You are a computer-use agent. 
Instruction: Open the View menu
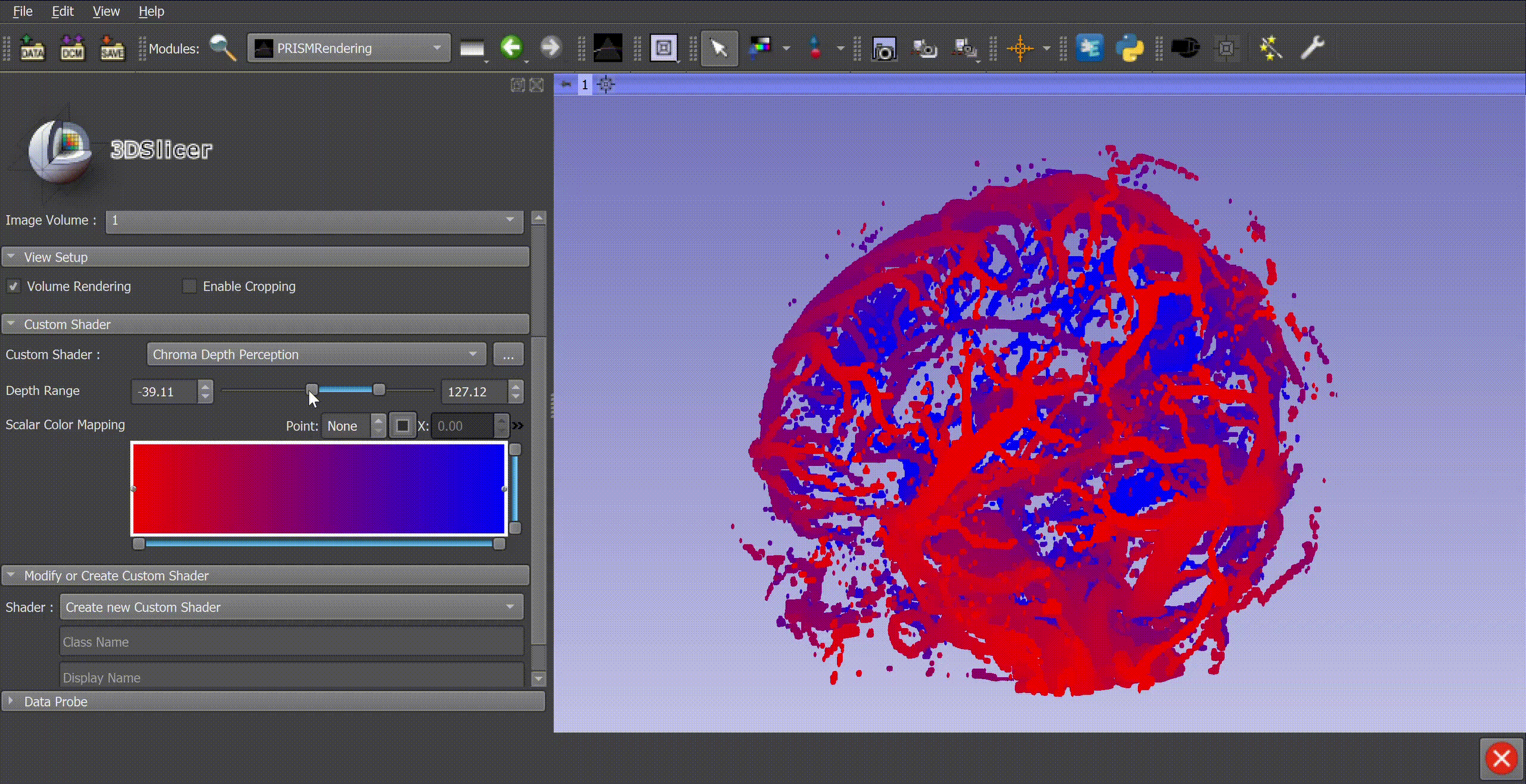(106, 11)
